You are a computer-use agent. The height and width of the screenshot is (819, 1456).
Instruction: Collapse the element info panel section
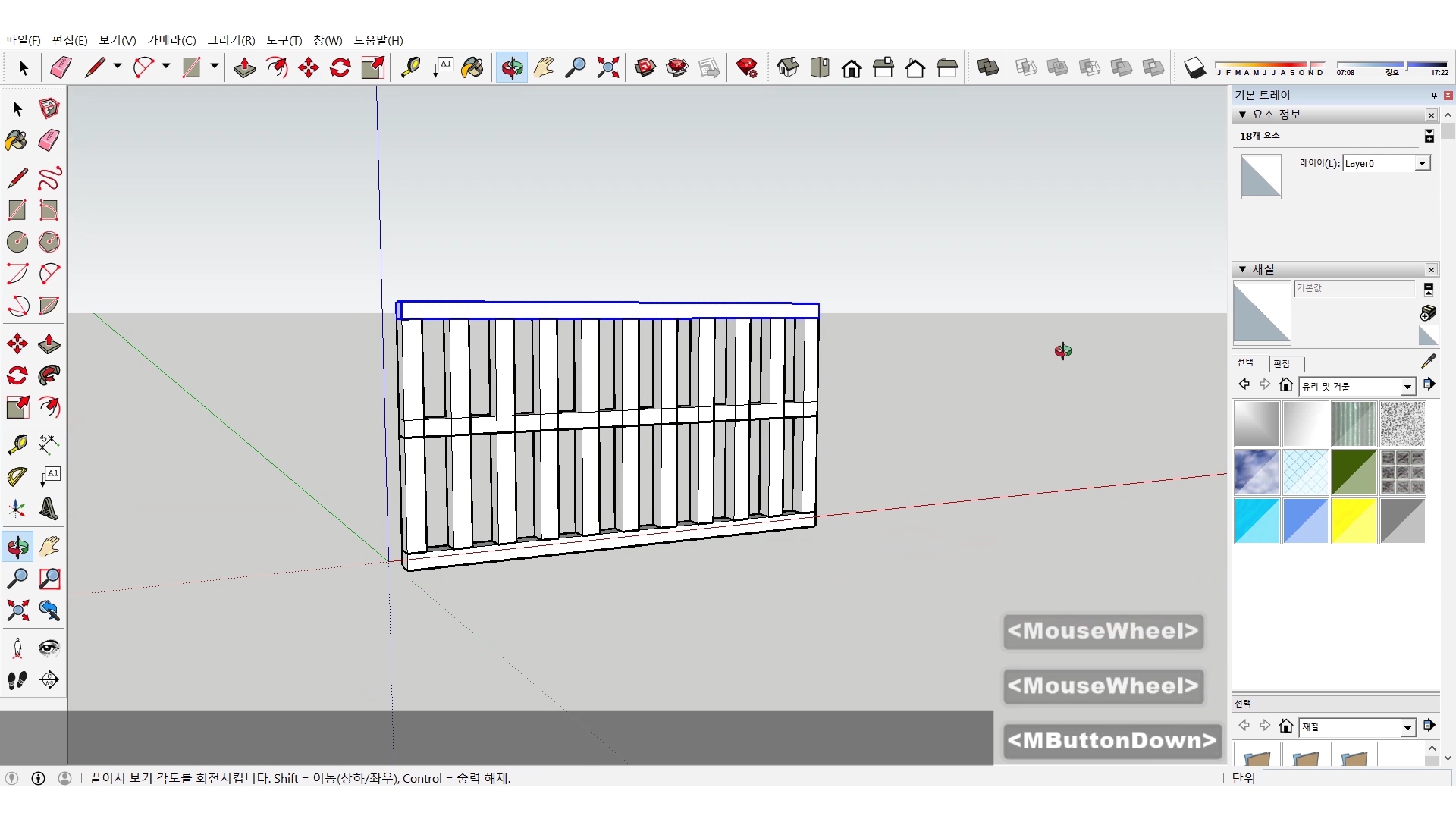coord(1242,115)
